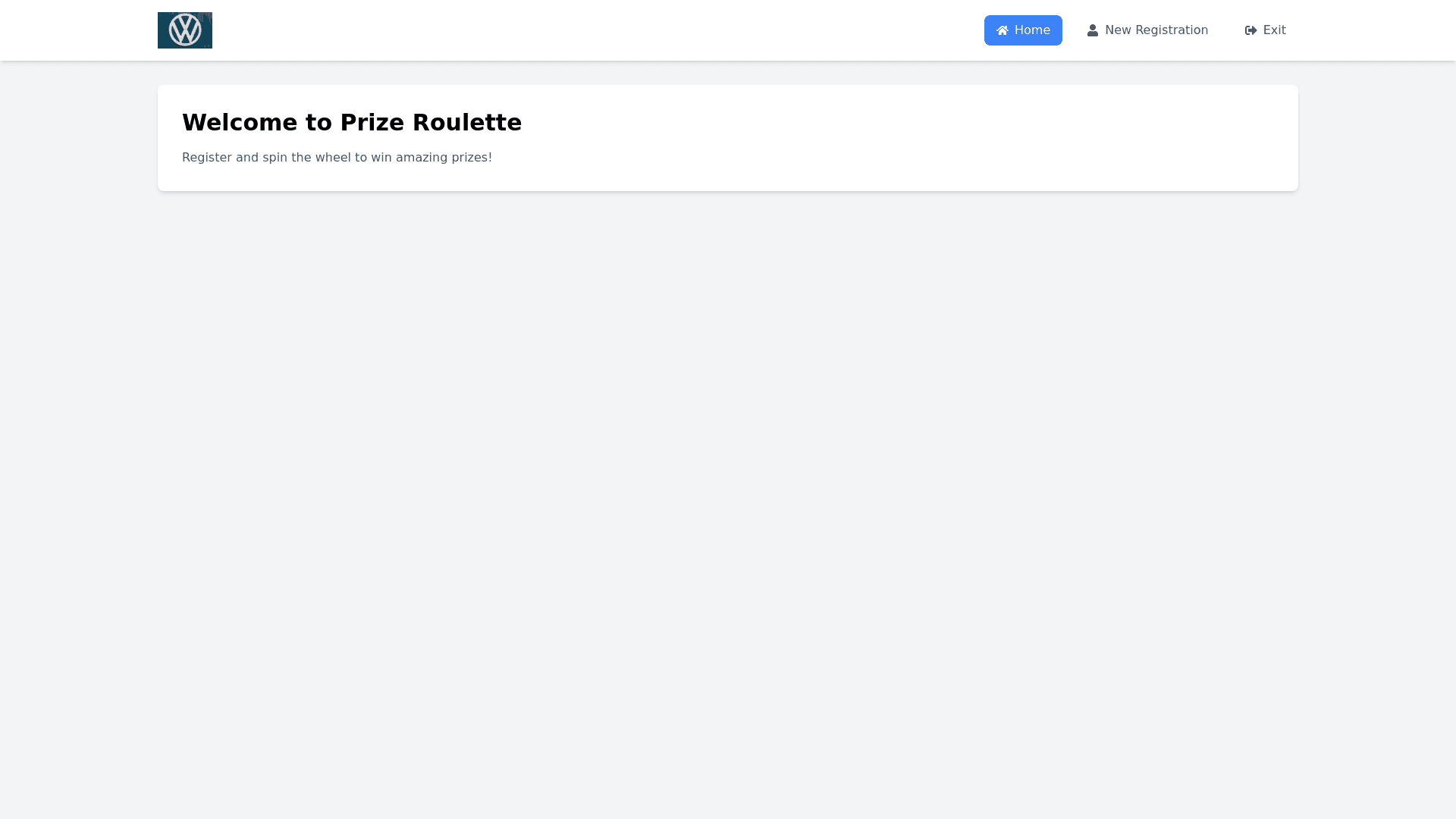Open the New Registration page
The image size is (1456, 819).
click(x=1147, y=30)
